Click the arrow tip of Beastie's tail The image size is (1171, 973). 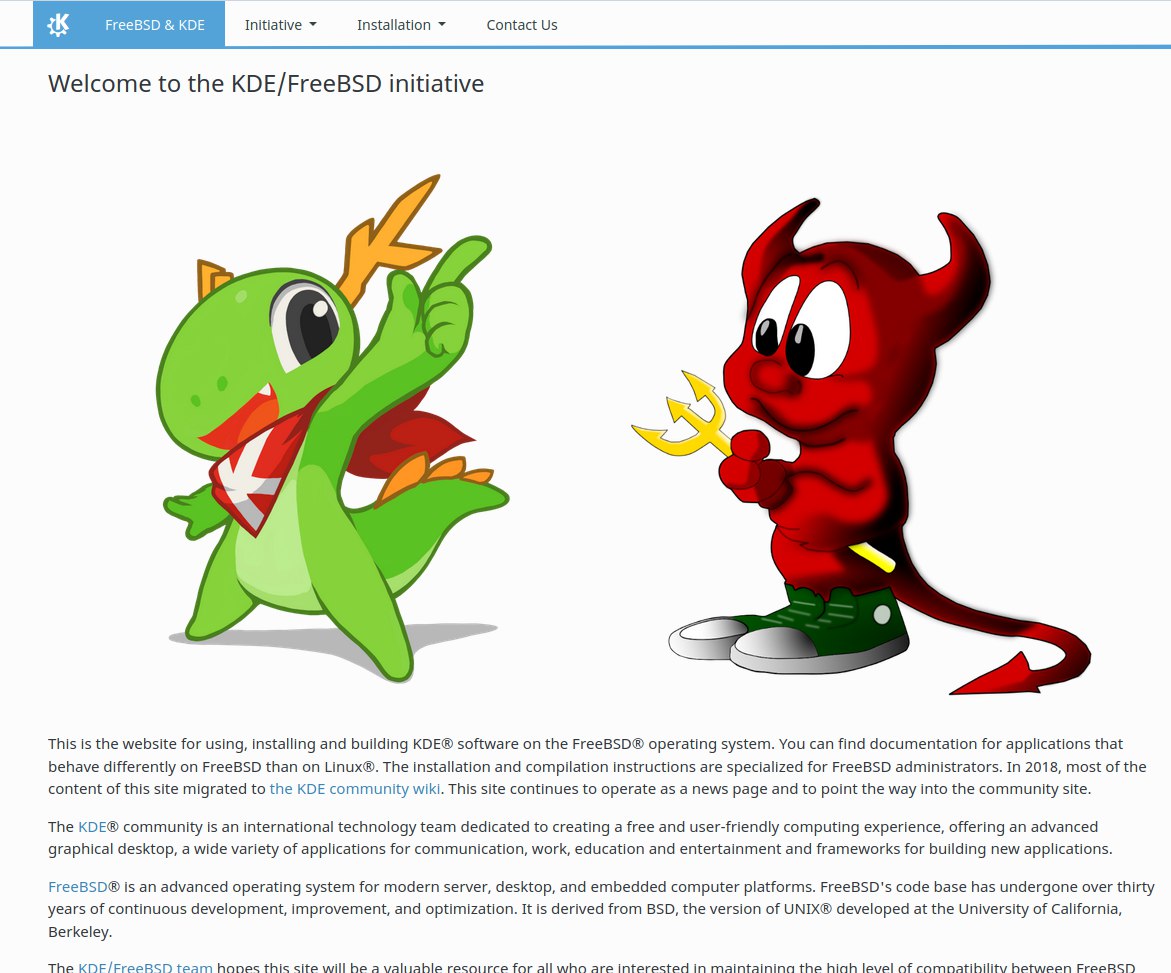(x=997, y=677)
